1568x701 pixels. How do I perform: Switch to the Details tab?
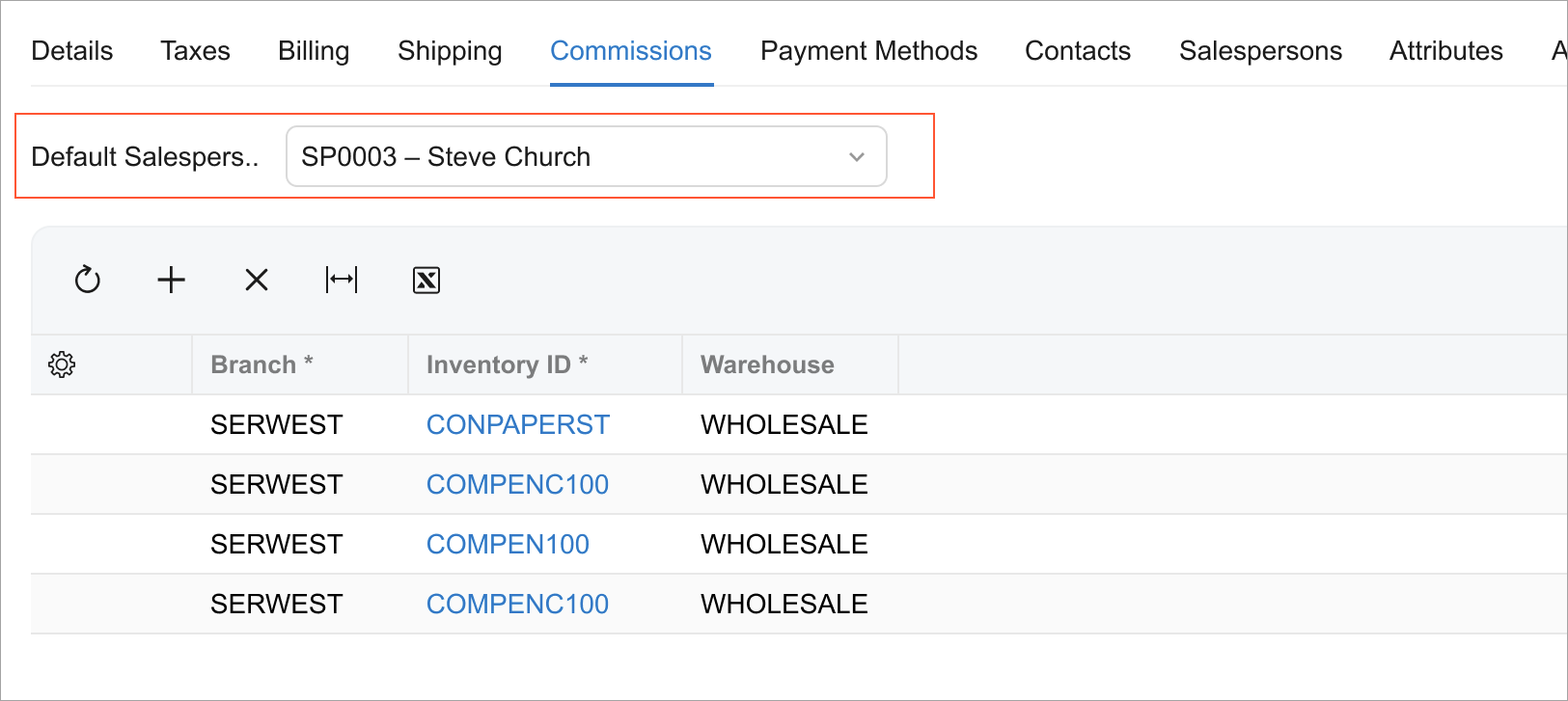click(x=72, y=51)
